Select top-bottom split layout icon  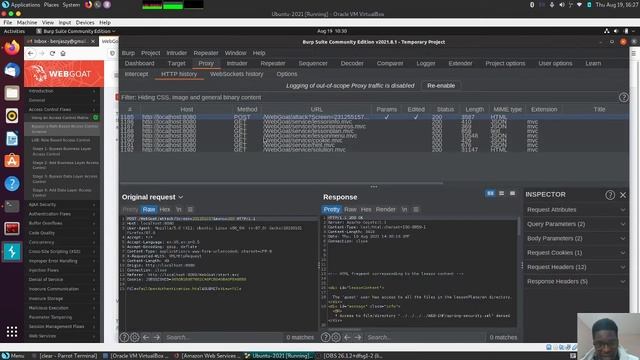pyautogui.click(x=502, y=193)
